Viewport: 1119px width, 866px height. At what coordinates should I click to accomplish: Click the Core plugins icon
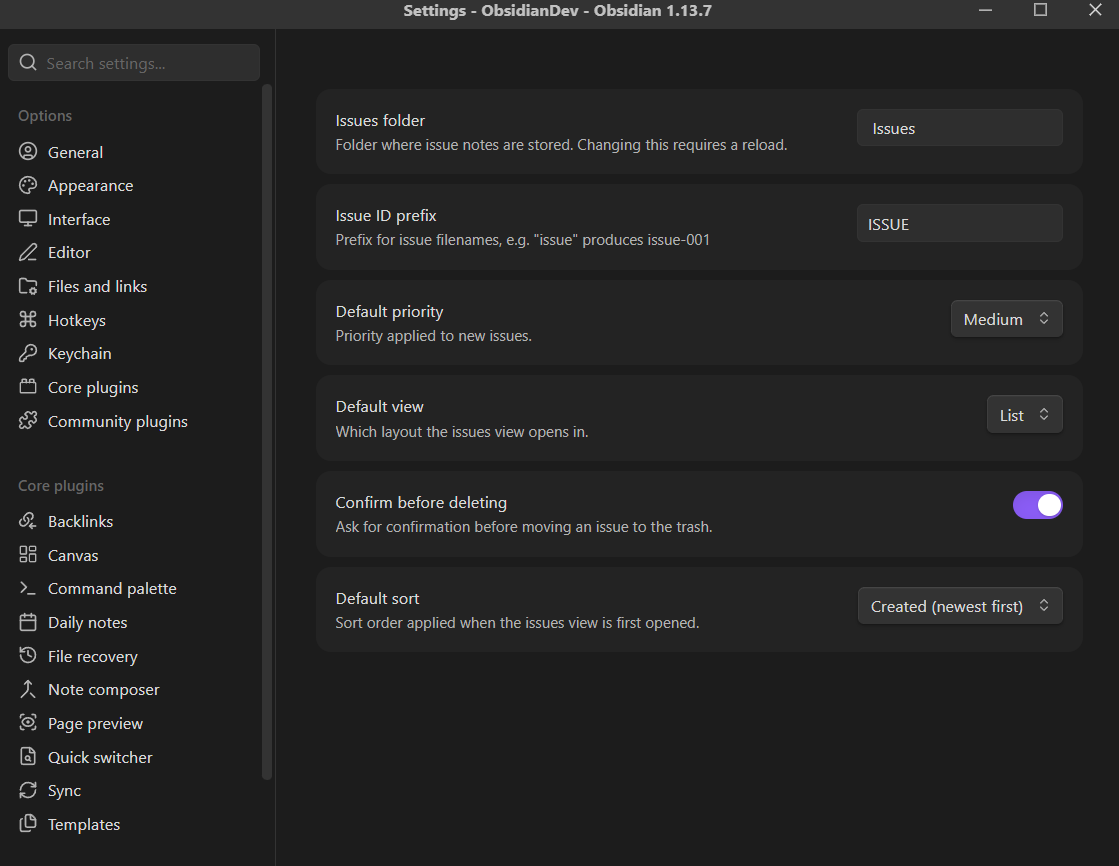tap(28, 387)
